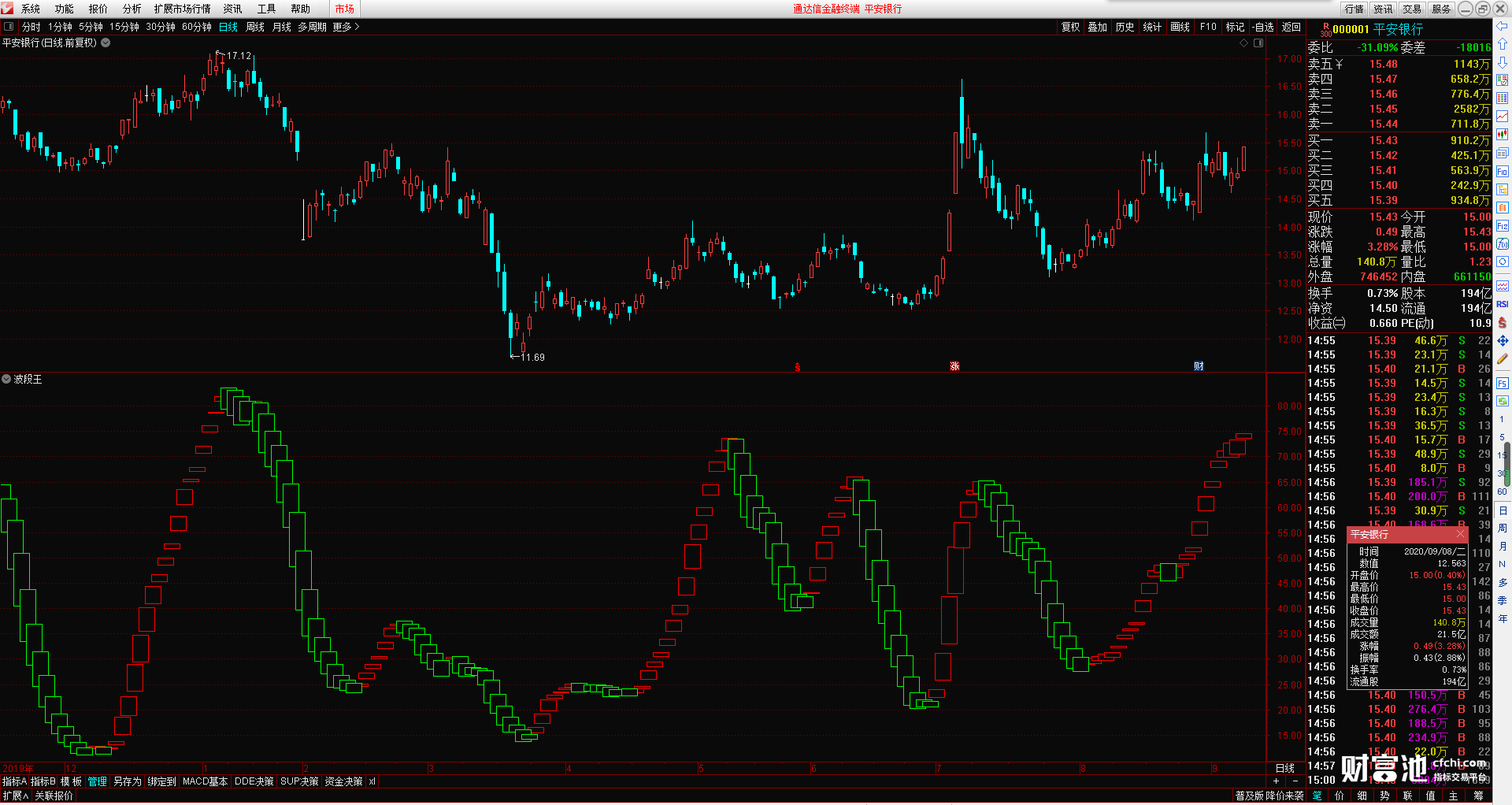Open the 画线 drawing tools option
This screenshot has width=1512, height=805.
tap(1180, 27)
